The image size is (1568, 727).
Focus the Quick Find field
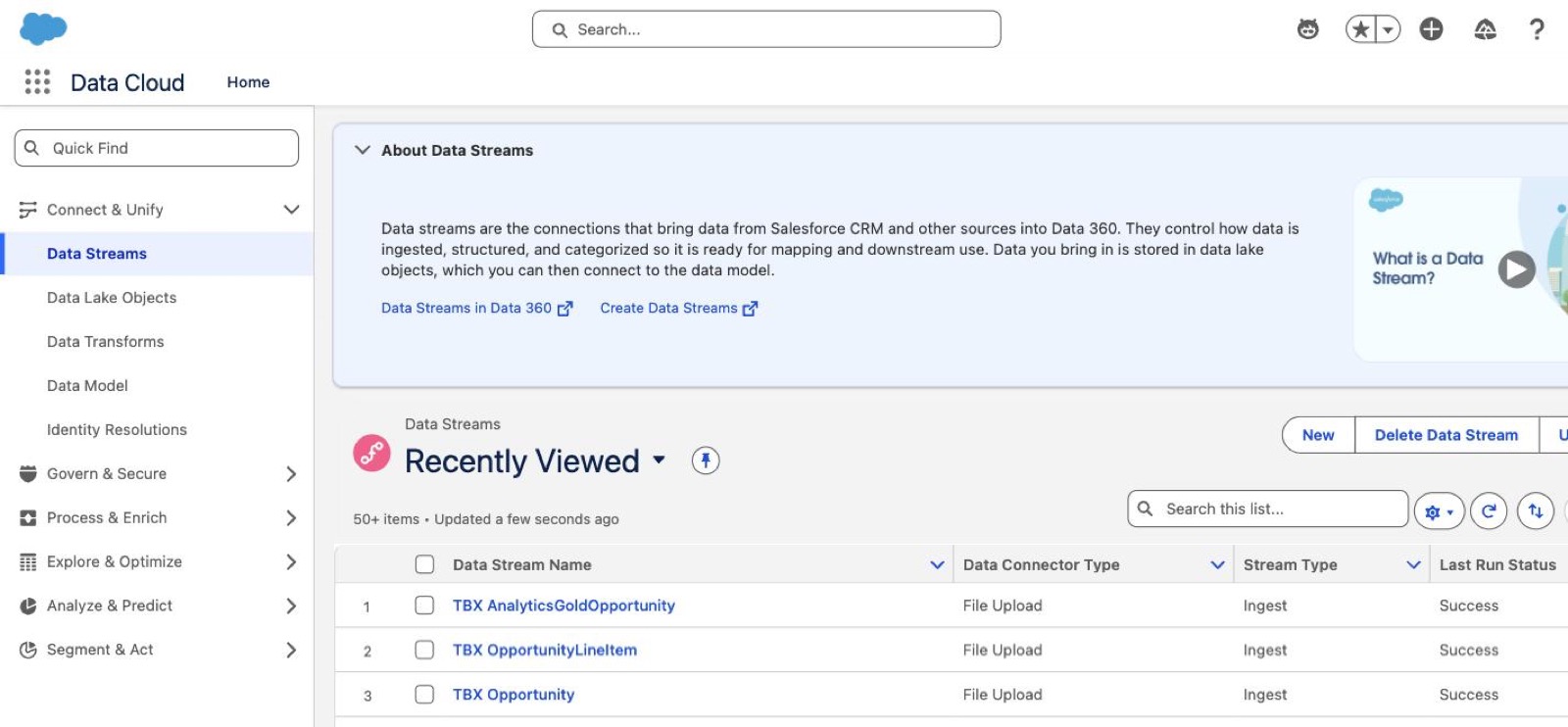[157, 148]
